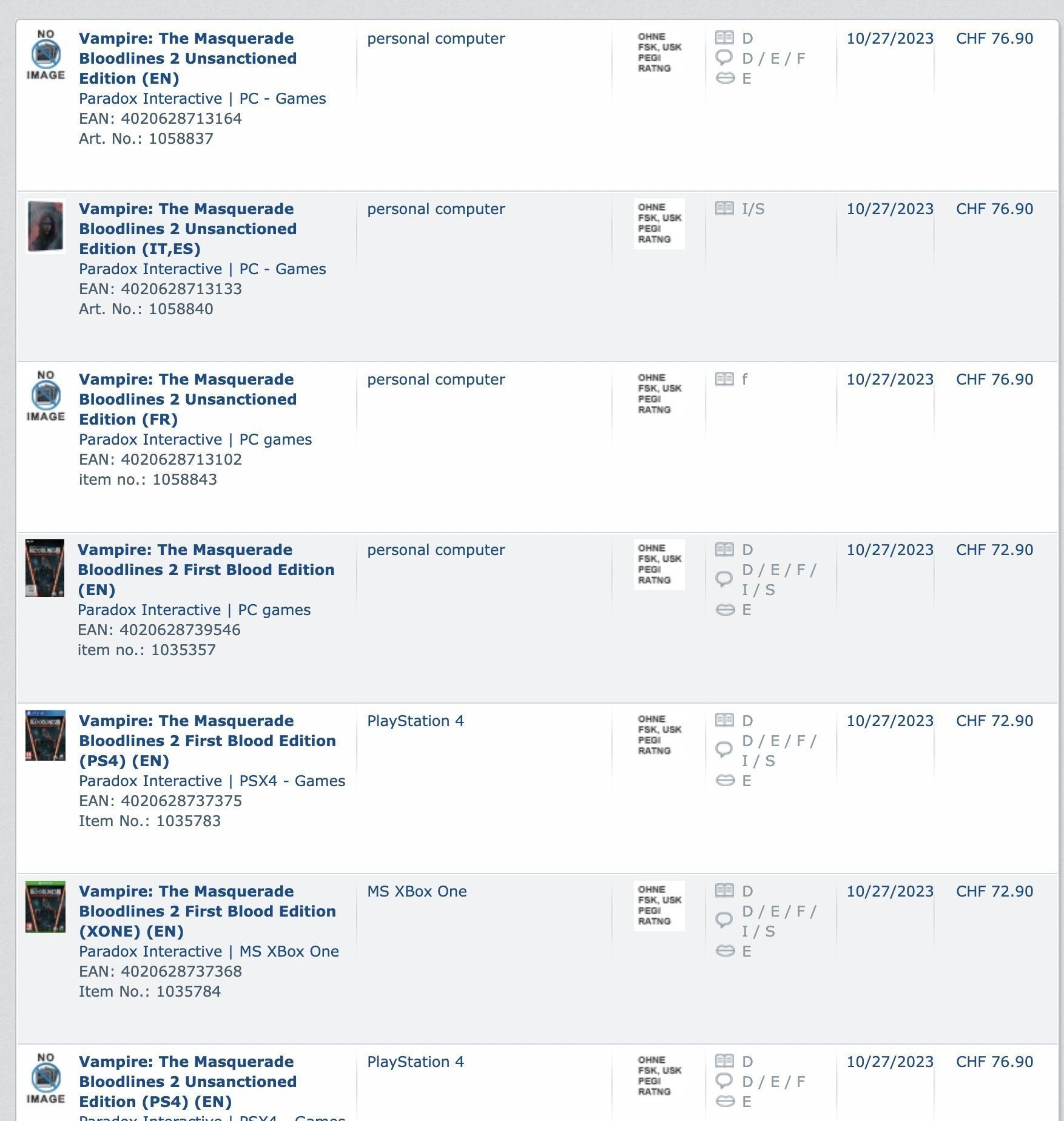Click the CHF 72.90 price for Xbox One edition

point(994,891)
